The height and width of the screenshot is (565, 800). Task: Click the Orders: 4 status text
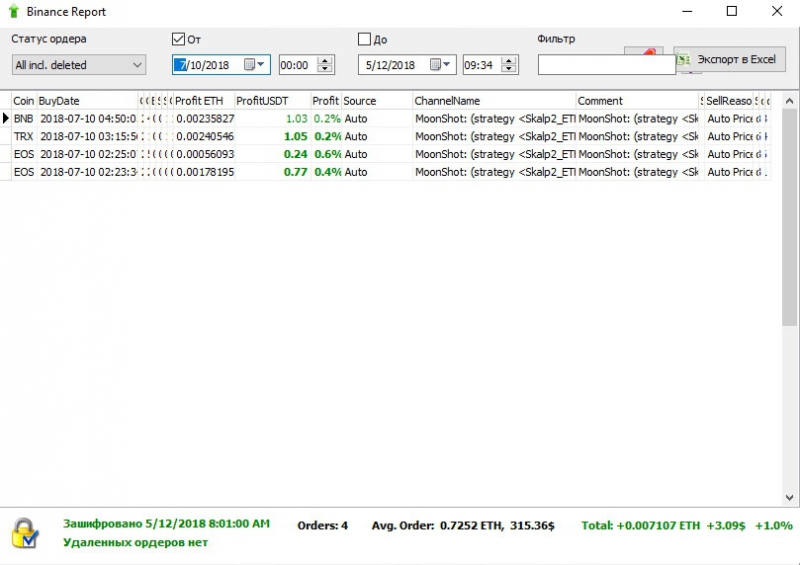click(322, 525)
